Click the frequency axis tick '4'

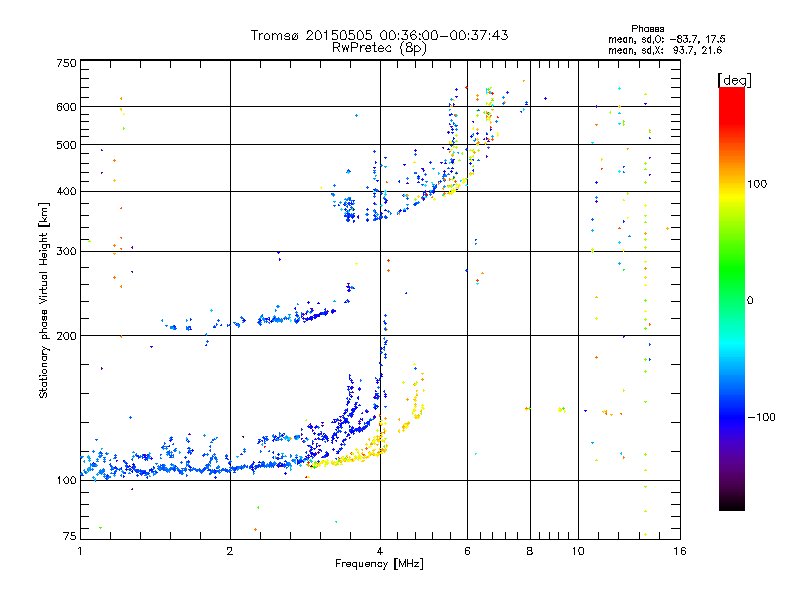(x=380, y=551)
